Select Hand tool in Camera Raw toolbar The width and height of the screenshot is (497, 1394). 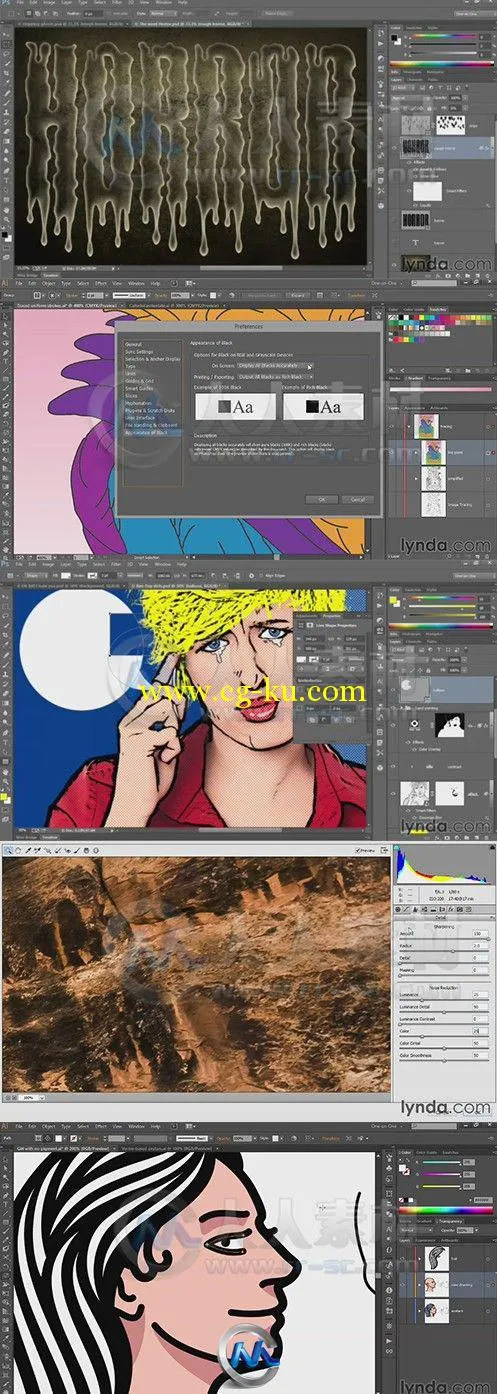tap(17, 850)
